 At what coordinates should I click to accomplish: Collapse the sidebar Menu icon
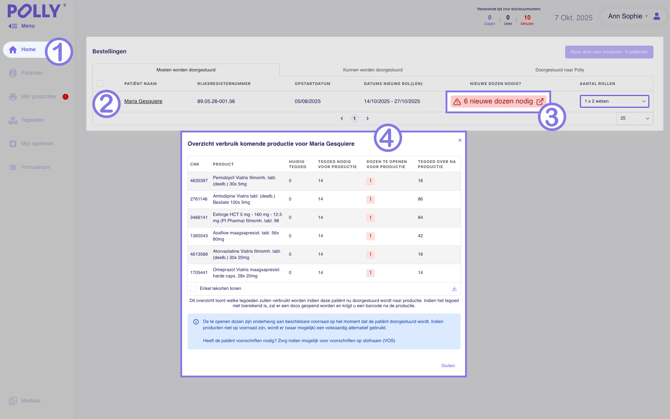[x=13, y=26]
